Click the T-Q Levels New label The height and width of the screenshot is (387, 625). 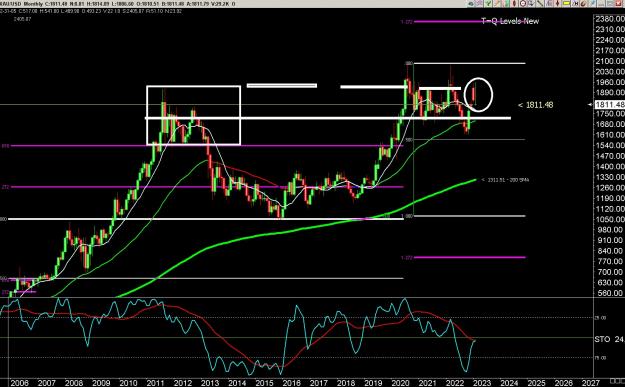pyautogui.click(x=510, y=21)
